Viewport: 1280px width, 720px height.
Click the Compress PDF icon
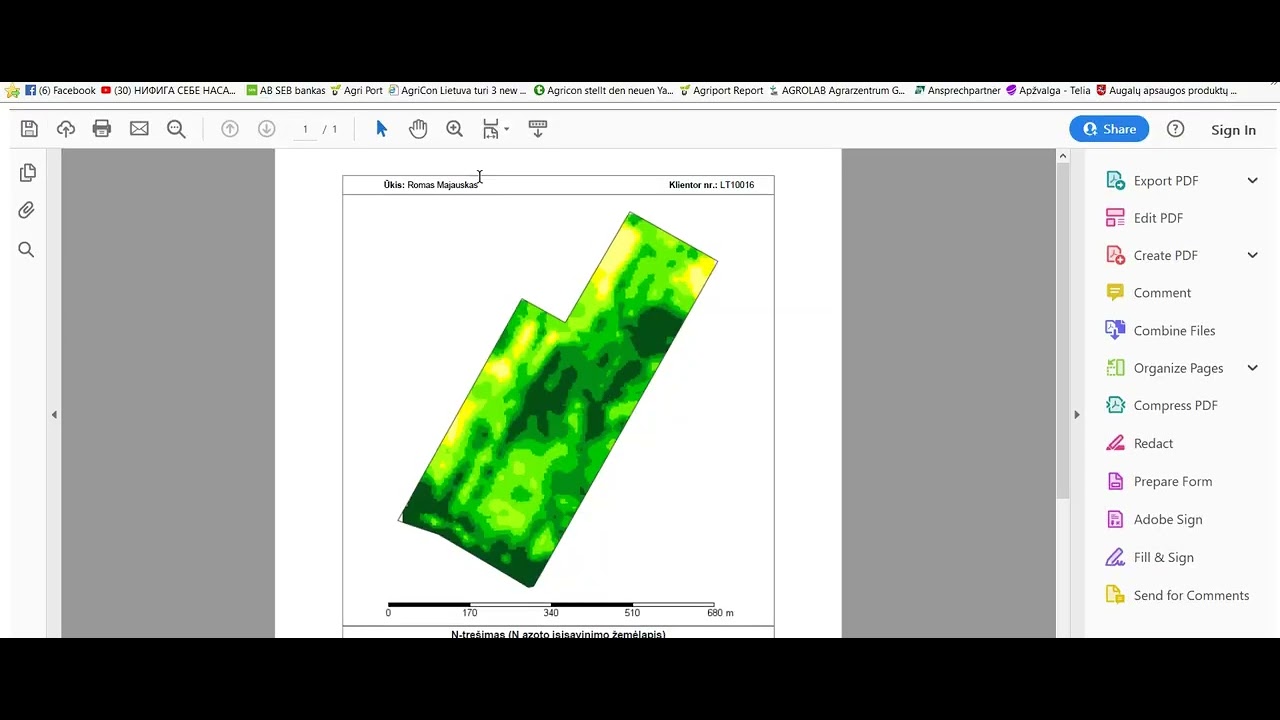pyautogui.click(x=1115, y=406)
